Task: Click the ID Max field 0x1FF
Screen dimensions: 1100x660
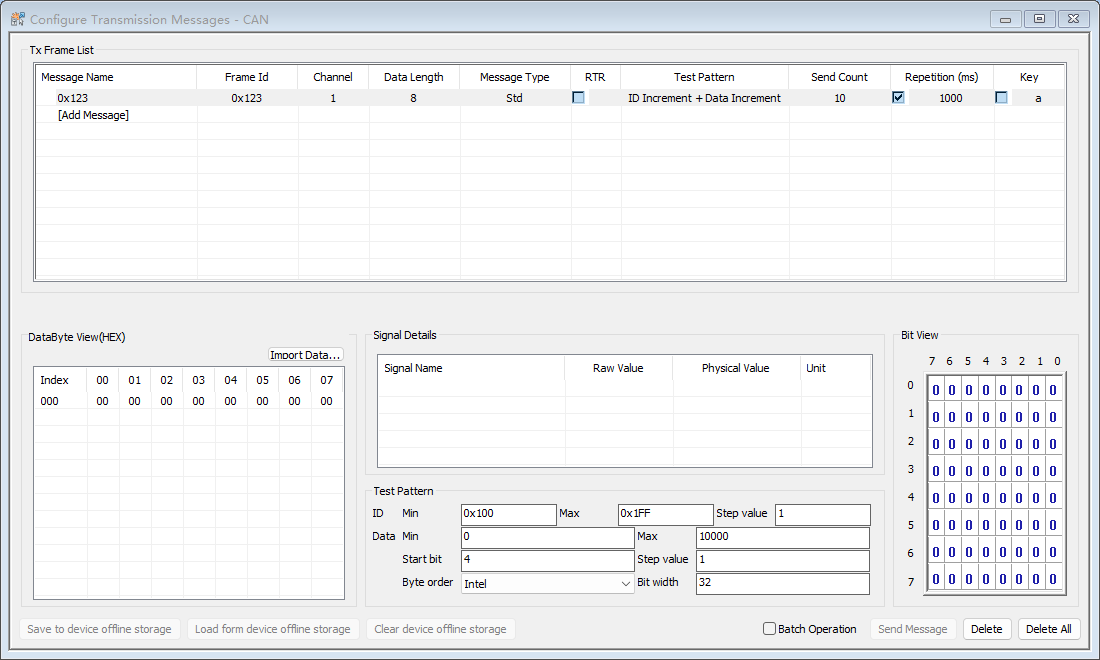Action: point(665,514)
